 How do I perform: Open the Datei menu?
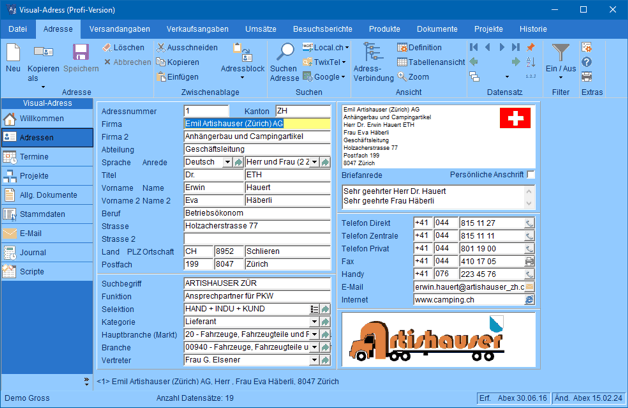coord(18,29)
